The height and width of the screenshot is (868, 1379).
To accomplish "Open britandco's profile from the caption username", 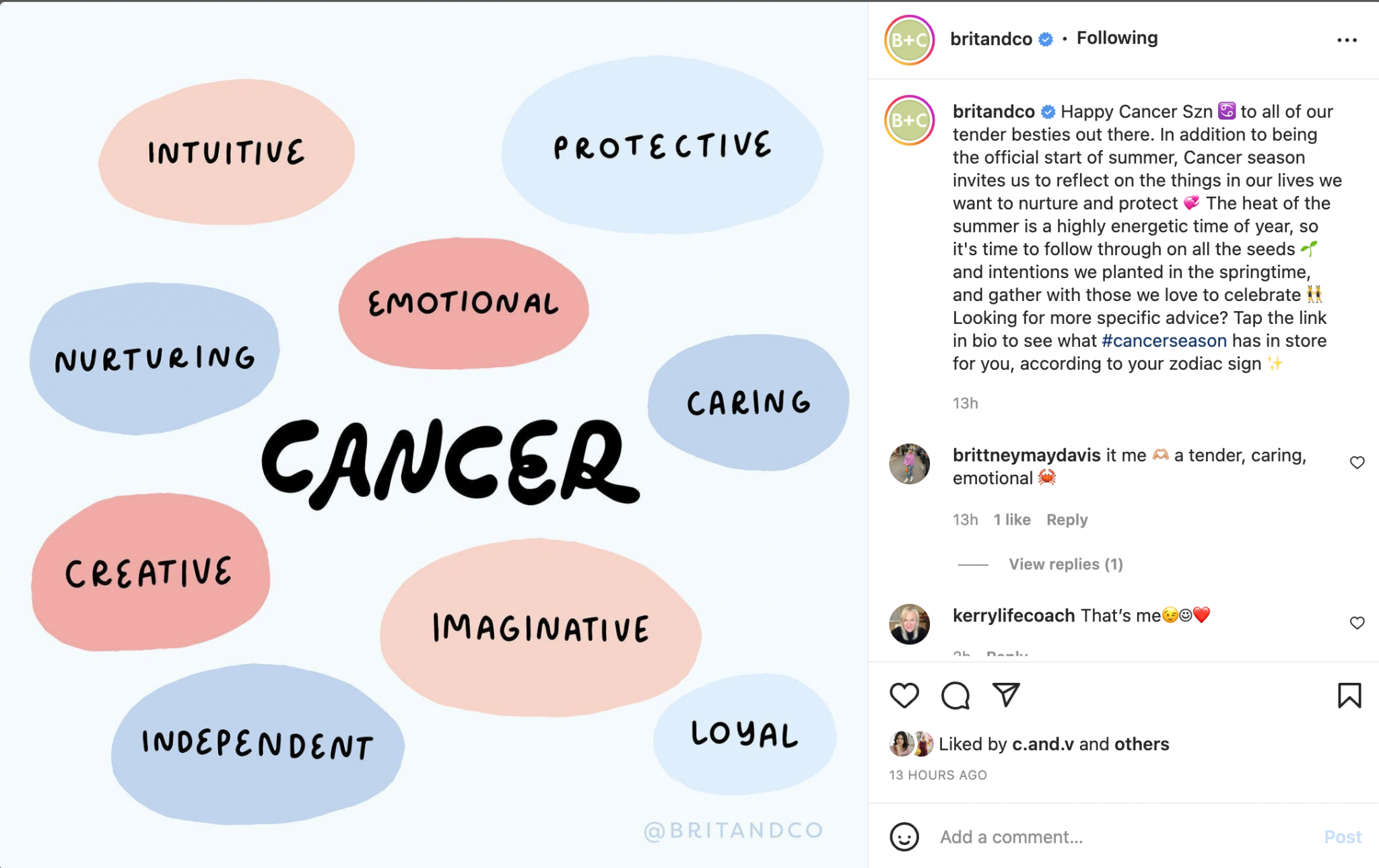I will pyautogui.click(x=994, y=111).
